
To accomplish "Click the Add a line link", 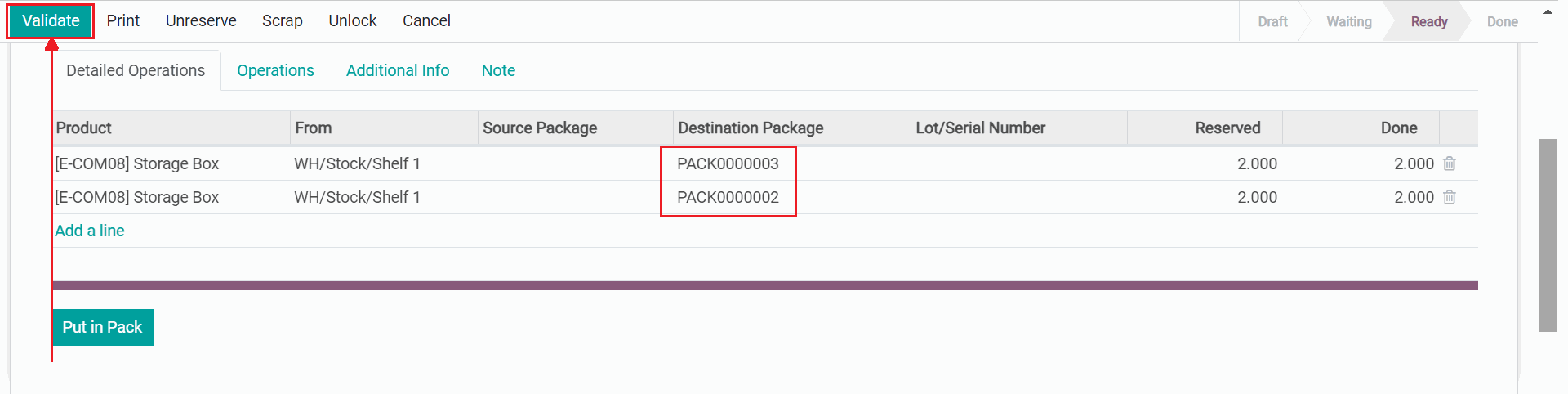I will 90,231.
